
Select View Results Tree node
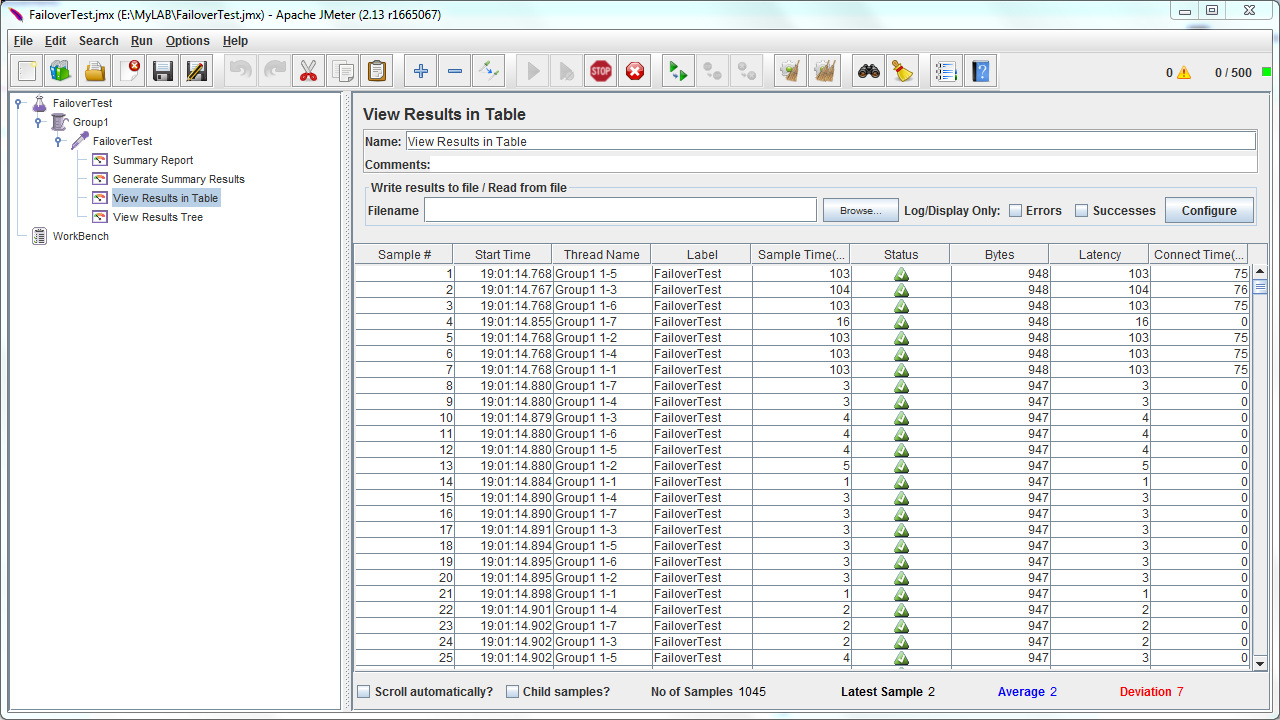[157, 217]
